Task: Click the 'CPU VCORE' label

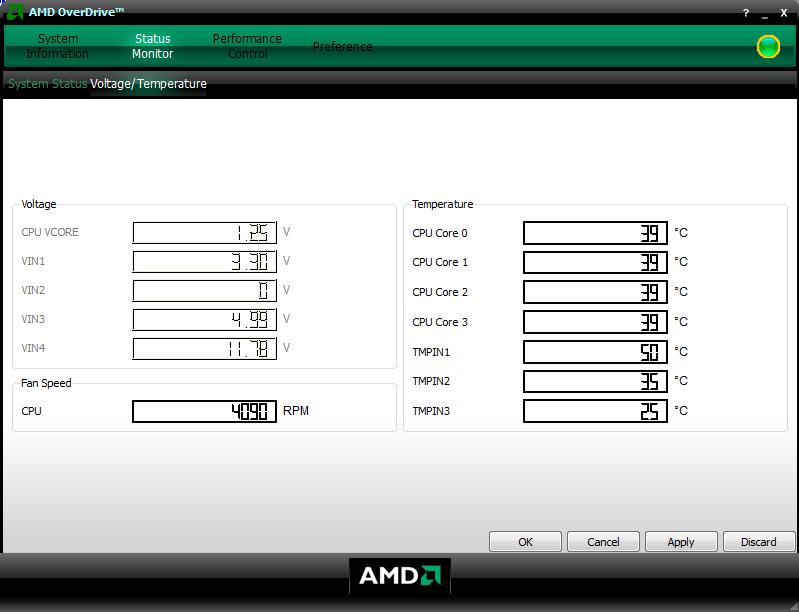Action: 50,232
